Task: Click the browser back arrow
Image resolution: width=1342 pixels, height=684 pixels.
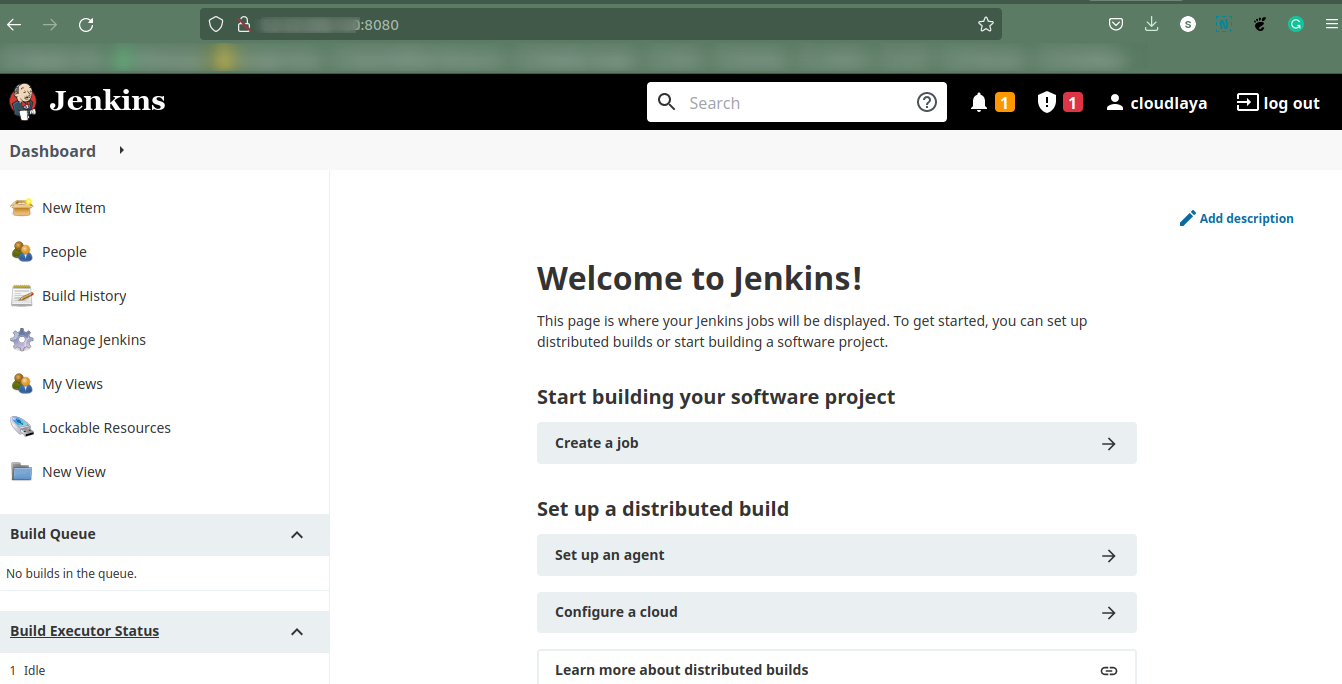Action: [14, 24]
